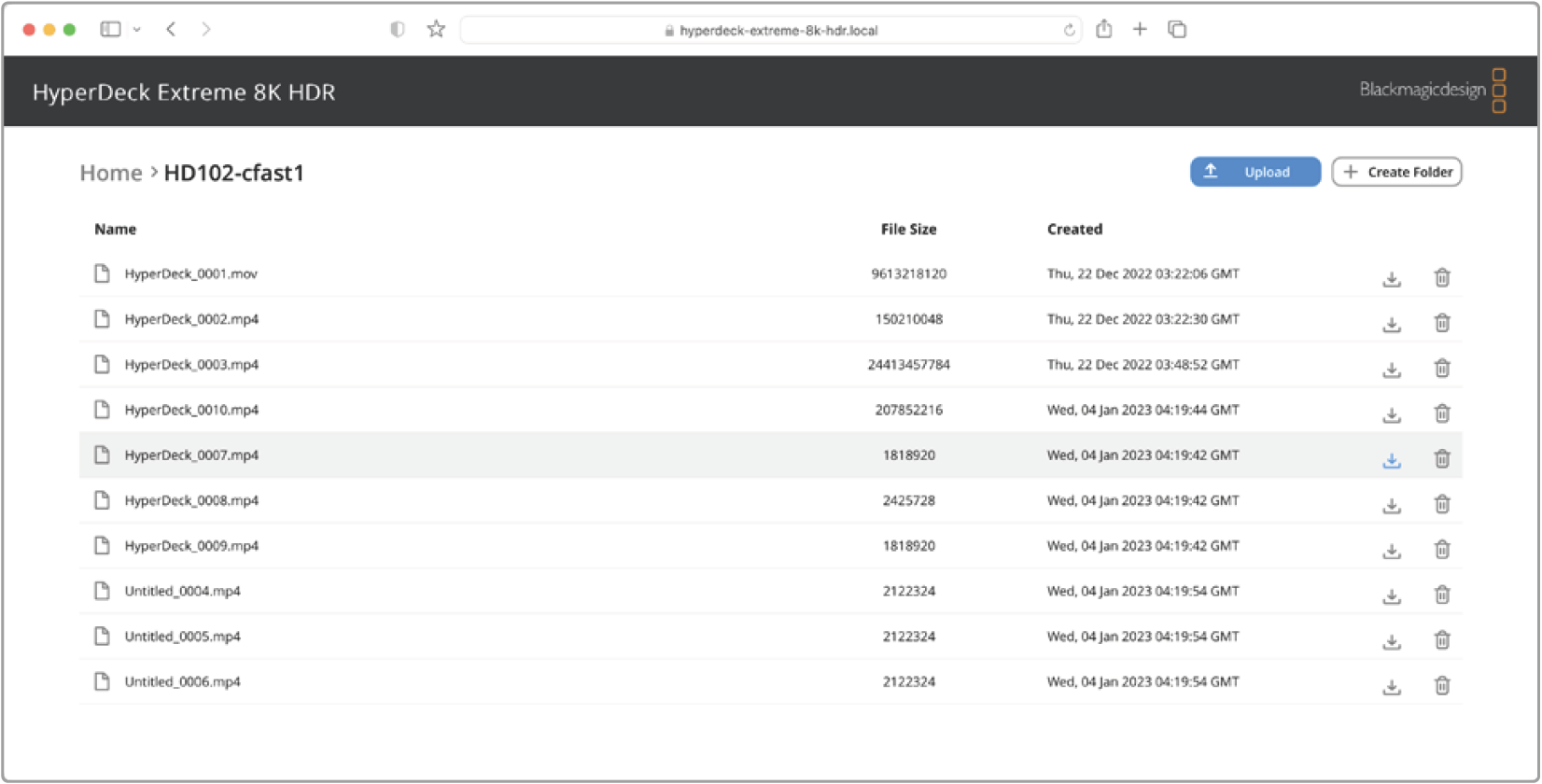Download Untitled_0004.mp4 file
The width and height of the screenshot is (1542, 784).
(1392, 595)
